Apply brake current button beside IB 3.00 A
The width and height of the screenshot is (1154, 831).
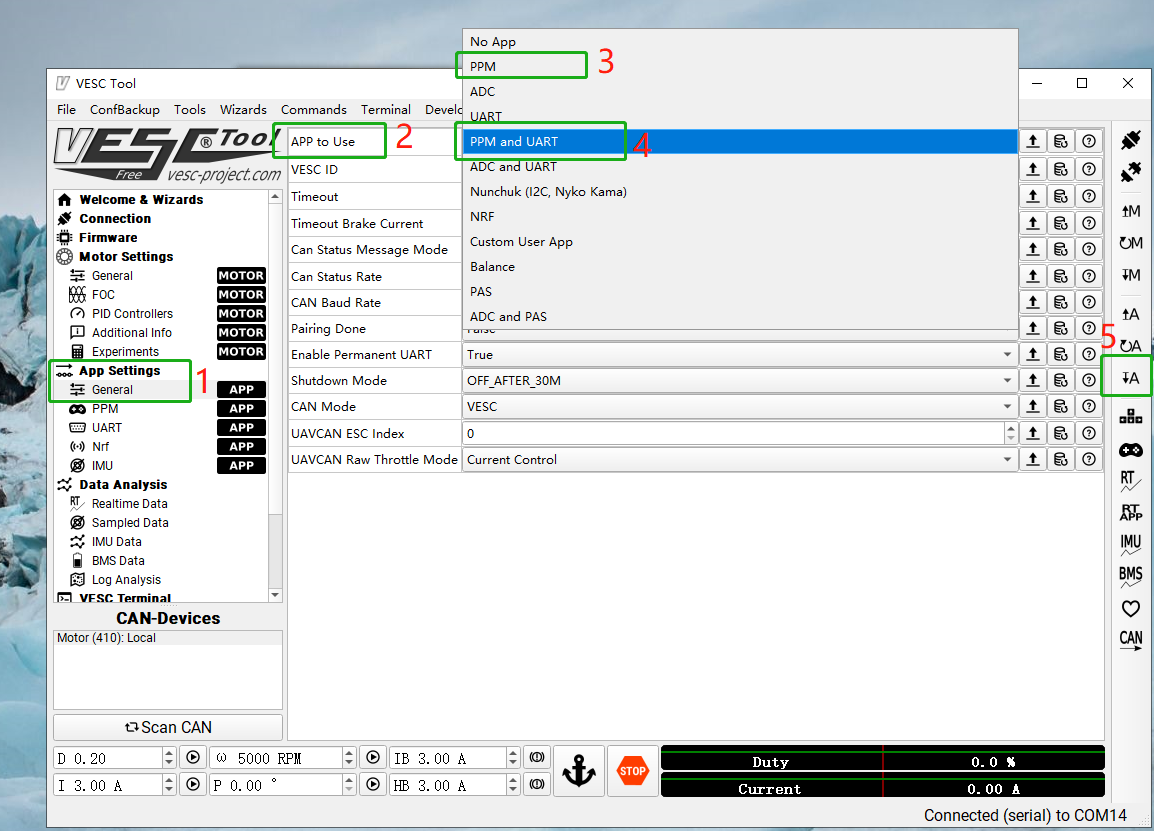pyautogui.click(x=537, y=757)
